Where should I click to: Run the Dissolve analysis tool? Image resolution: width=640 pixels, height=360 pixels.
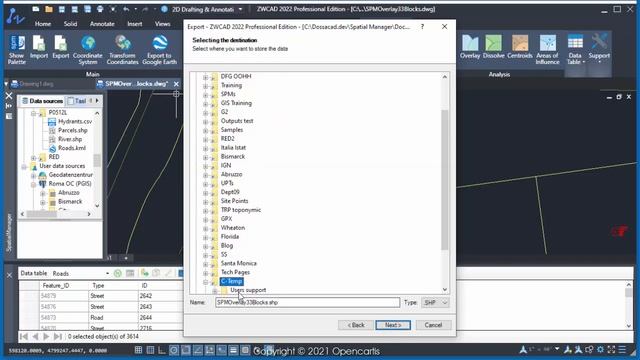493,47
